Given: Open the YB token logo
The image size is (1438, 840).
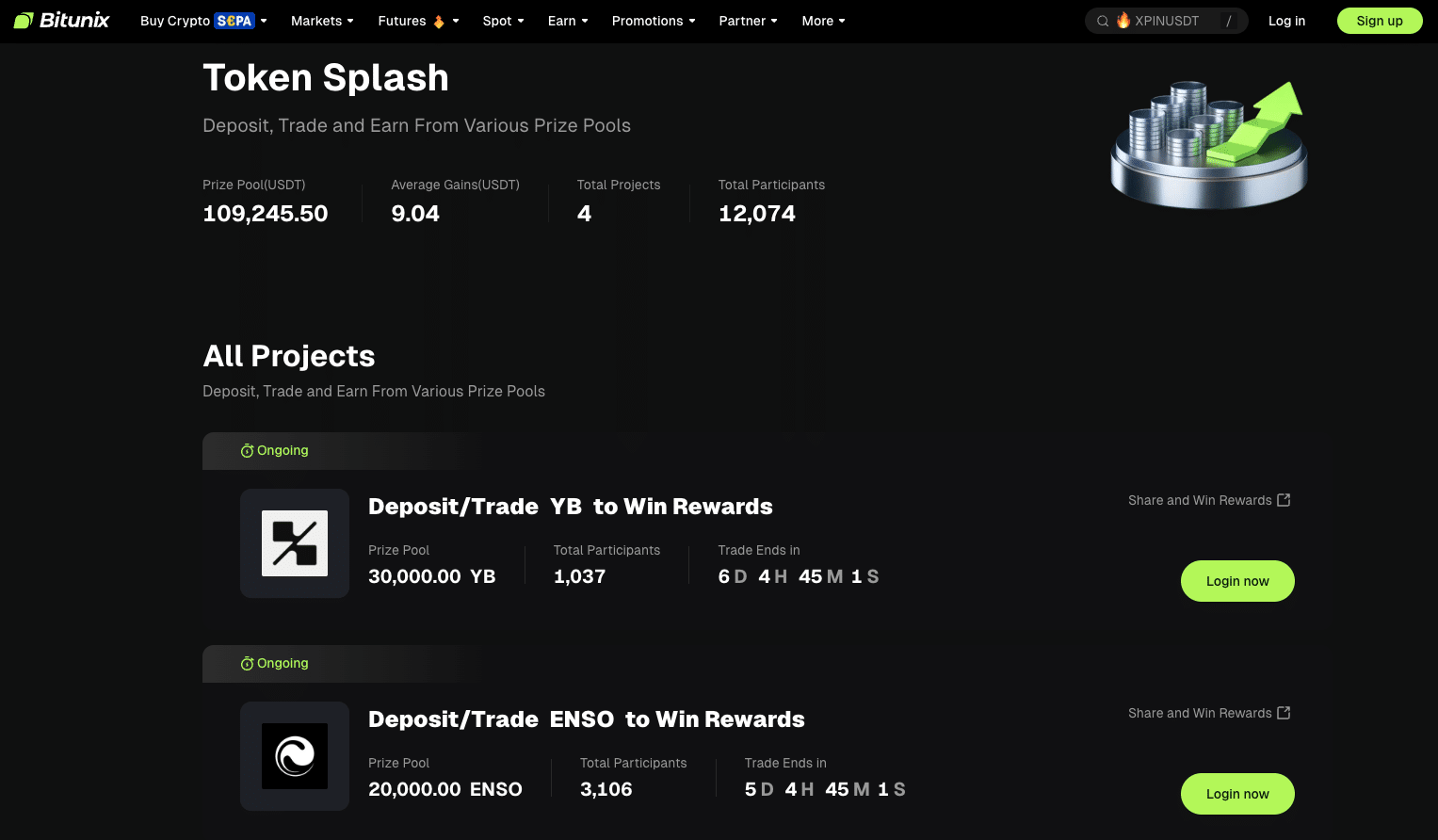Looking at the screenshot, I should pos(295,543).
